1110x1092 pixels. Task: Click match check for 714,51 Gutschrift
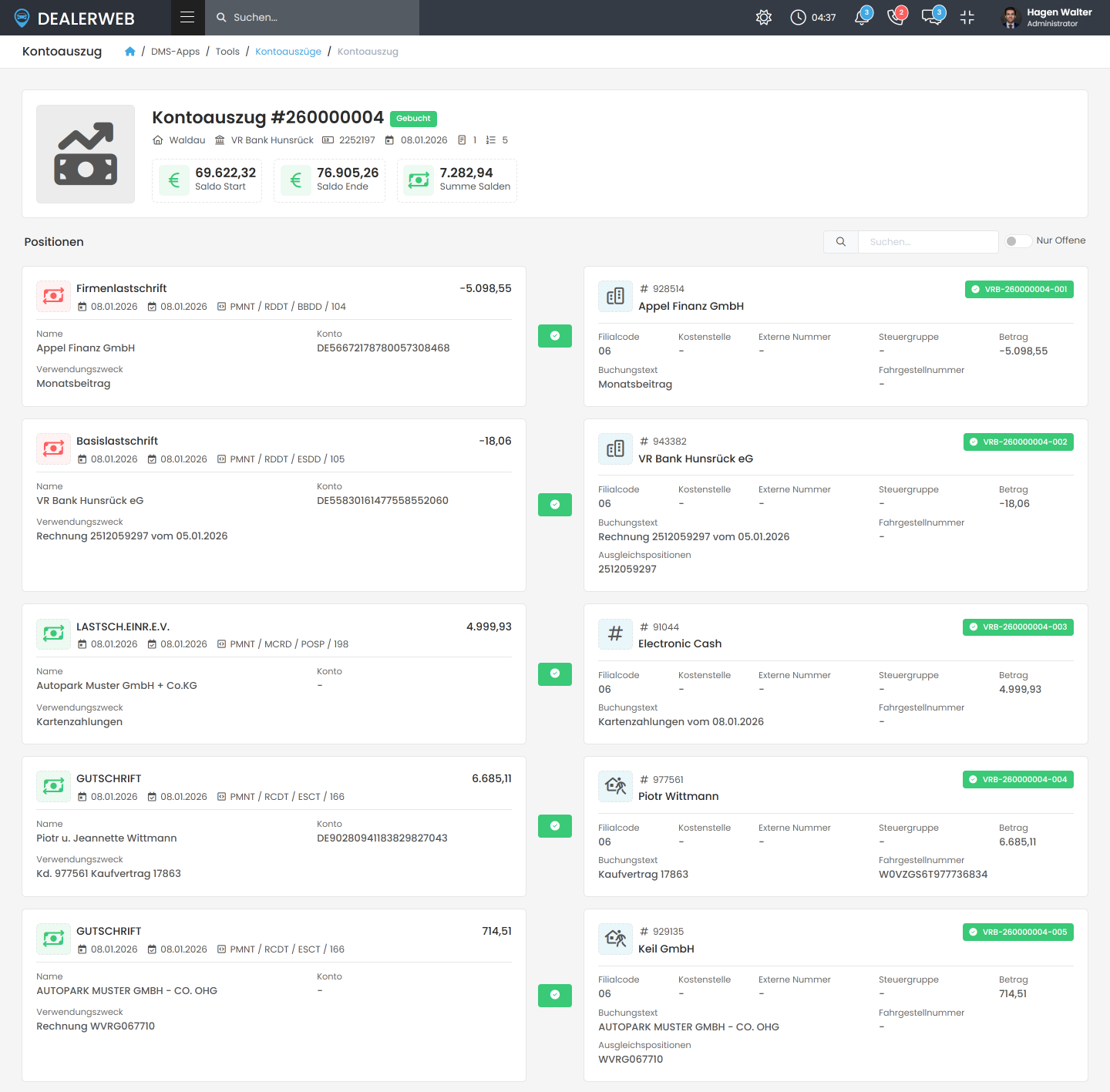(x=555, y=995)
